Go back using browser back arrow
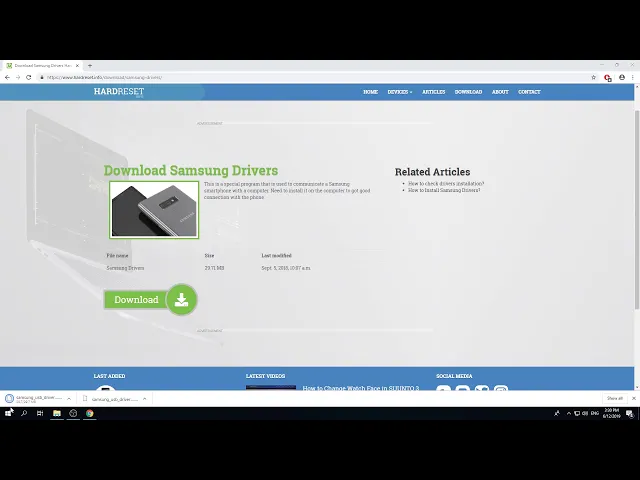This screenshot has height=480, width=640. click(x=7, y=77)
